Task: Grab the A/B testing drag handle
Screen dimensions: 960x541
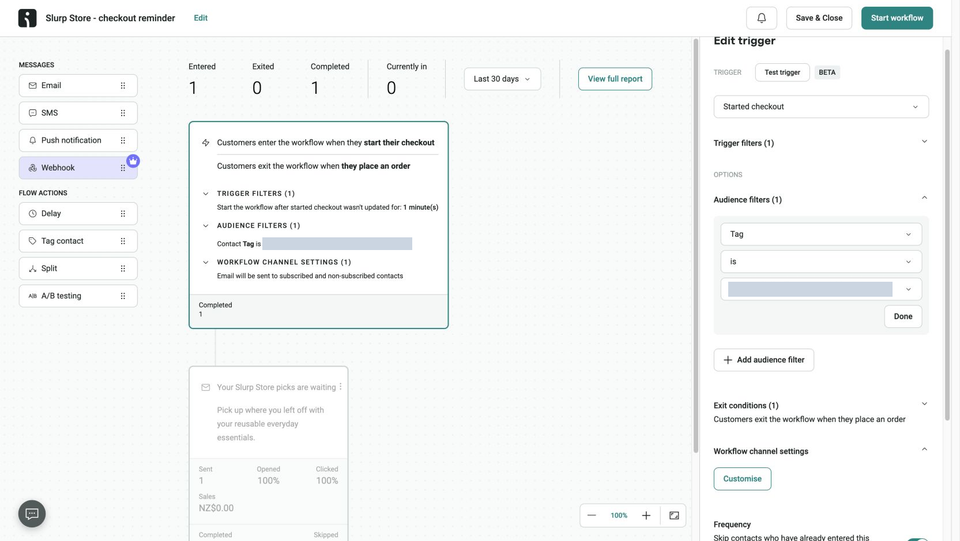Action: tap(122, 296)
